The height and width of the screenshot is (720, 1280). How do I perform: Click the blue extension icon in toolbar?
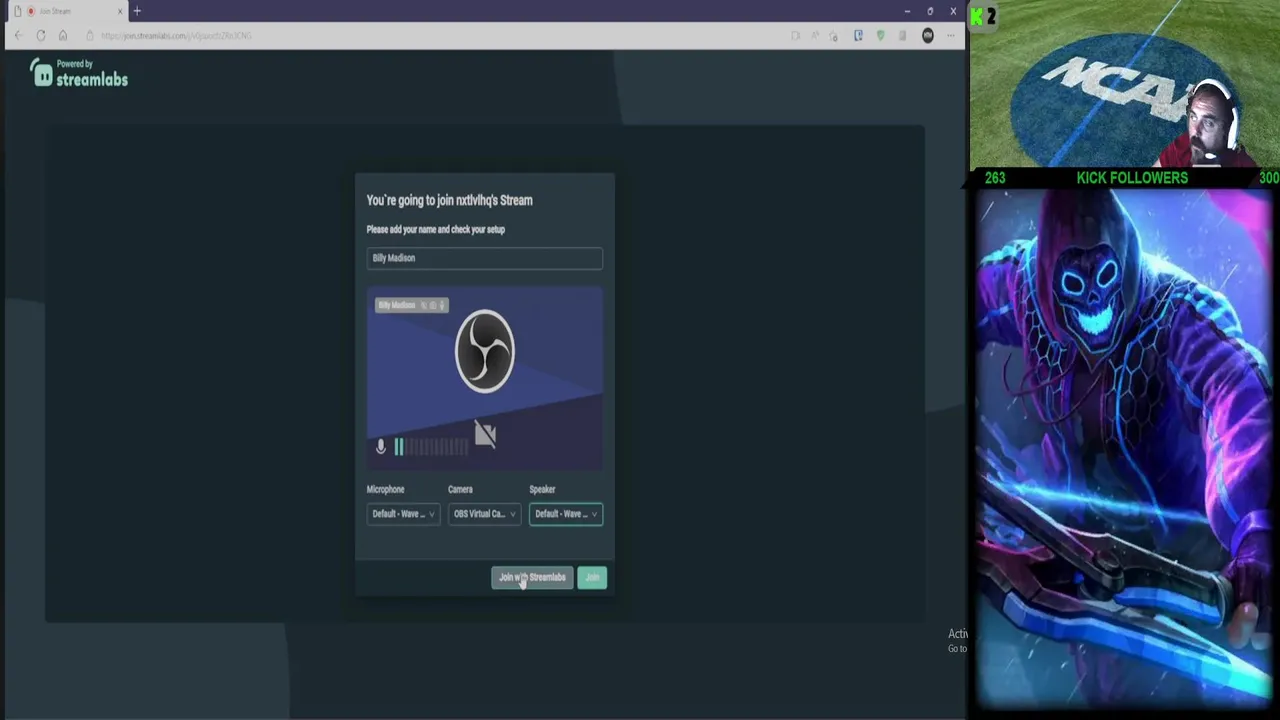(858, 36)
